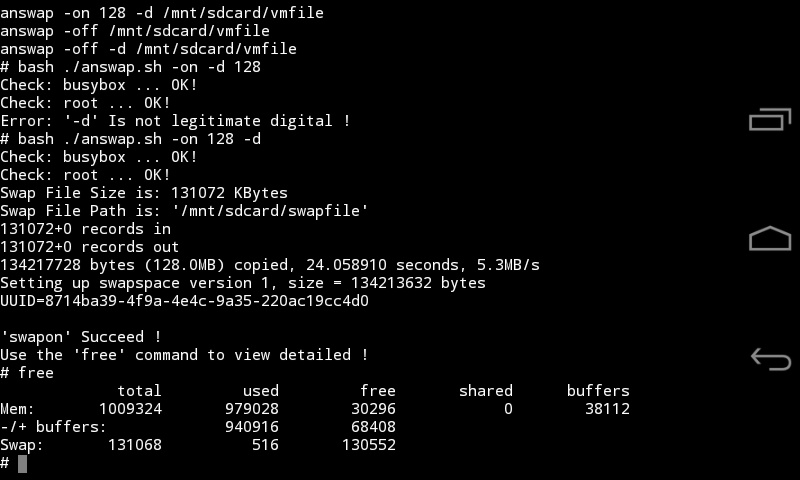Click the 'bash ./answap.sh -on 128 -d' command
Image resolution: width=800 pixels, height=480 pixels.
(139, 139)
